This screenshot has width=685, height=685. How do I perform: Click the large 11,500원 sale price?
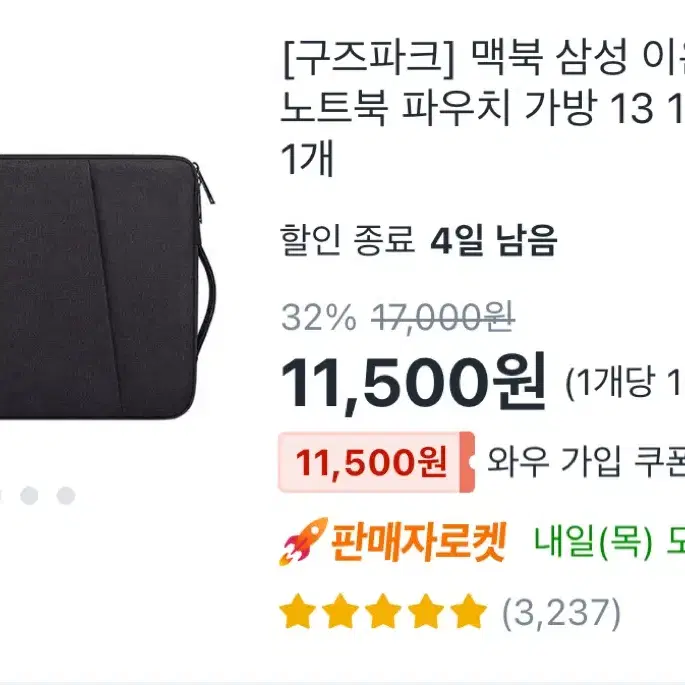(413, 382)
